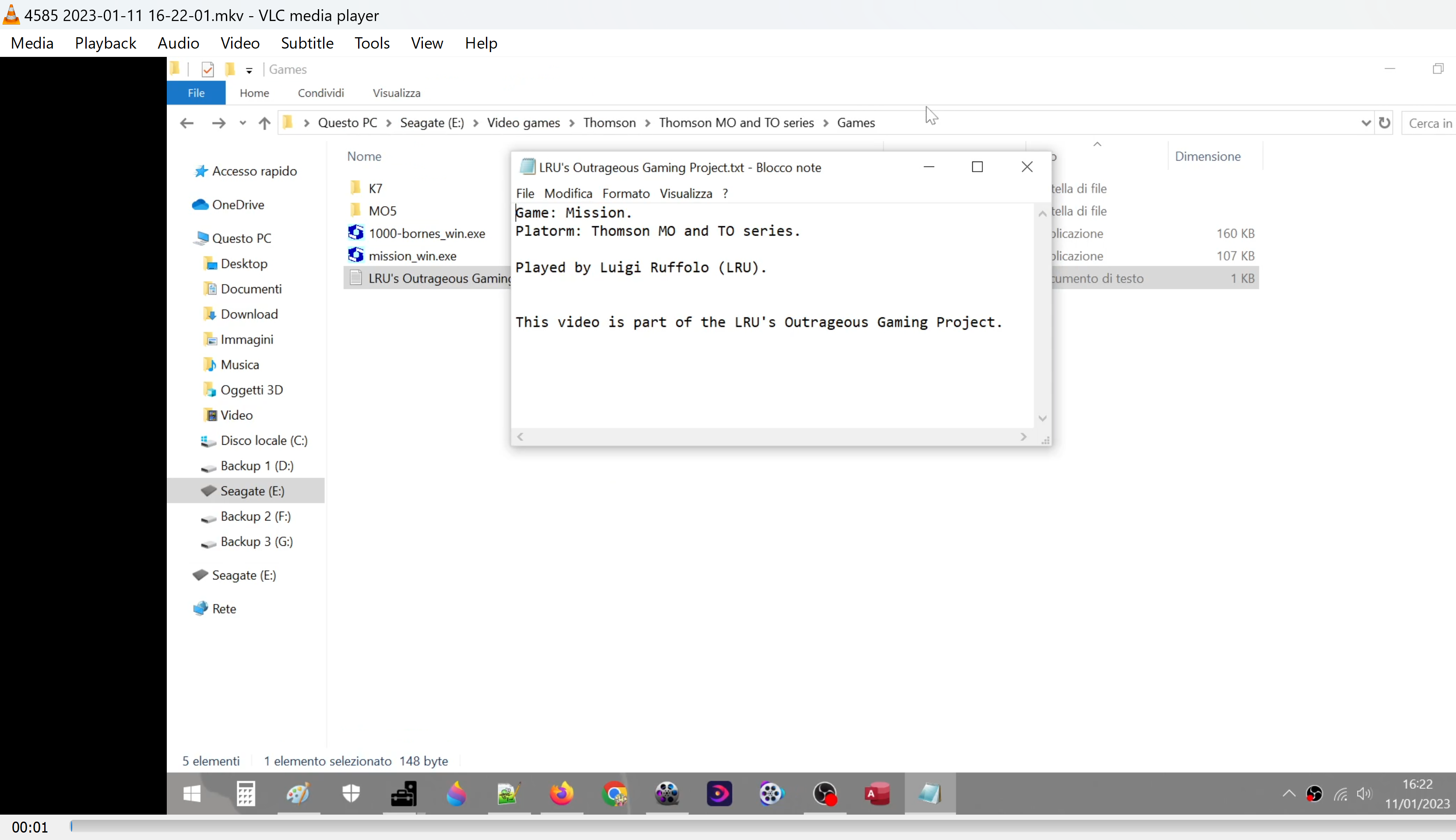The width and height of the screenshot is (1456, 840).
Task: Click the VLC playback seek bar
Action: point(750,827)
